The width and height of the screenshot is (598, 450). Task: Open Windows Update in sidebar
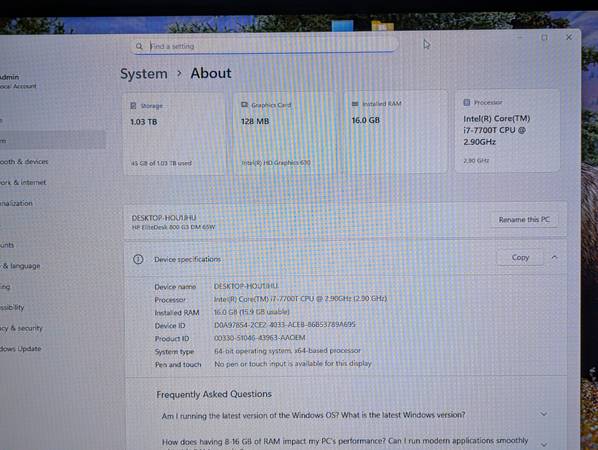21,349
